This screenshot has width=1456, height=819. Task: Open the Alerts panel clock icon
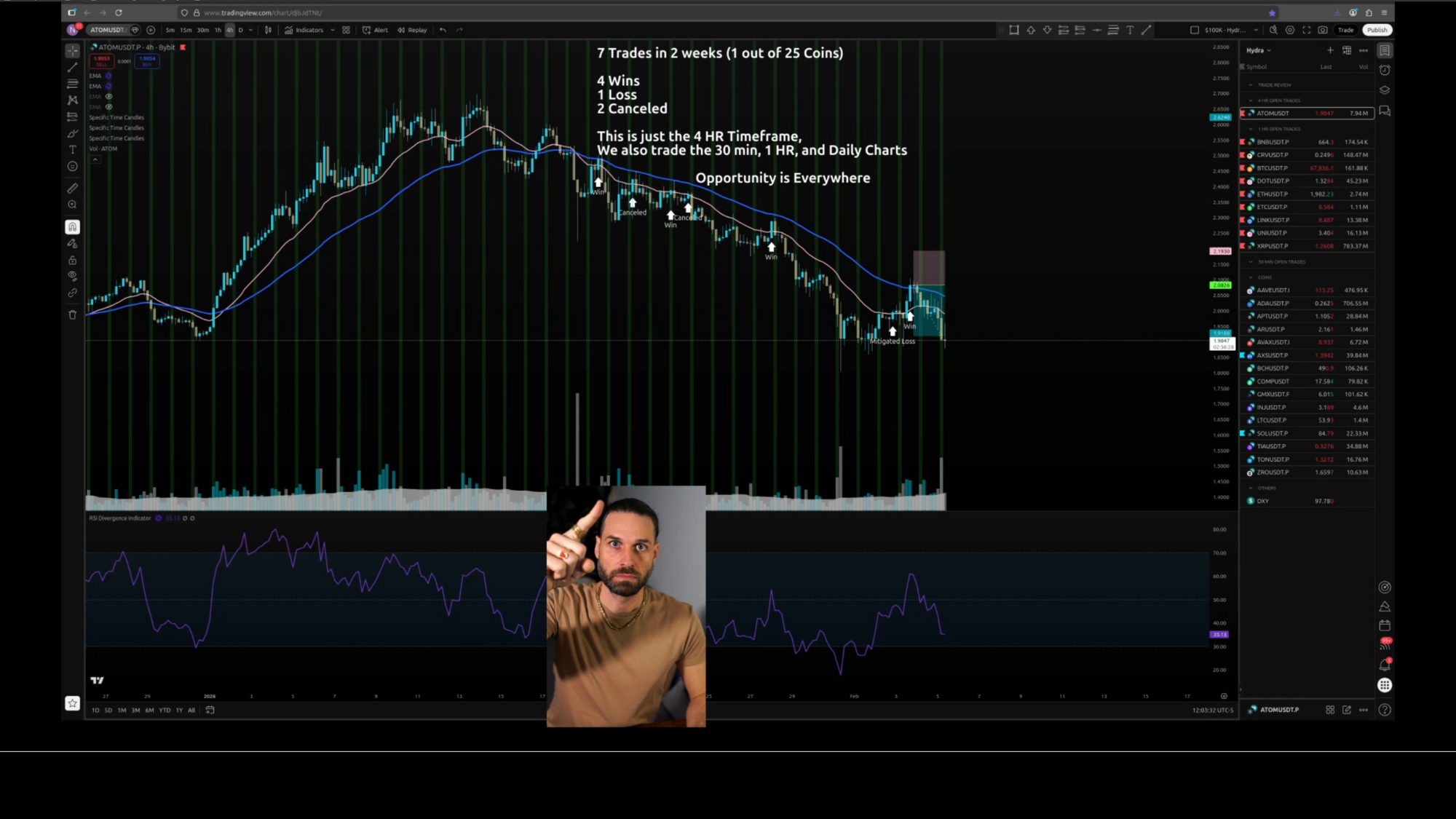point(1385,70)
